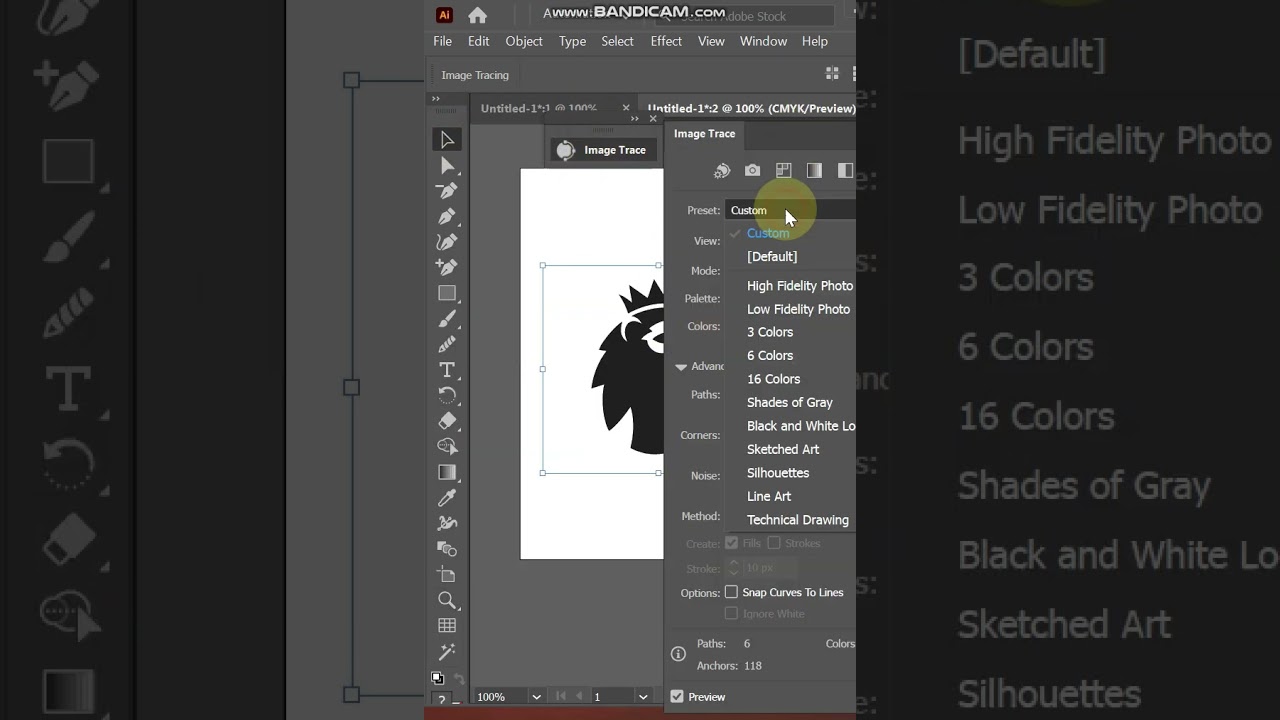
Task: Open the Arrange Documents grid icon
Action: pyautogui.click(x=832, y=74)
